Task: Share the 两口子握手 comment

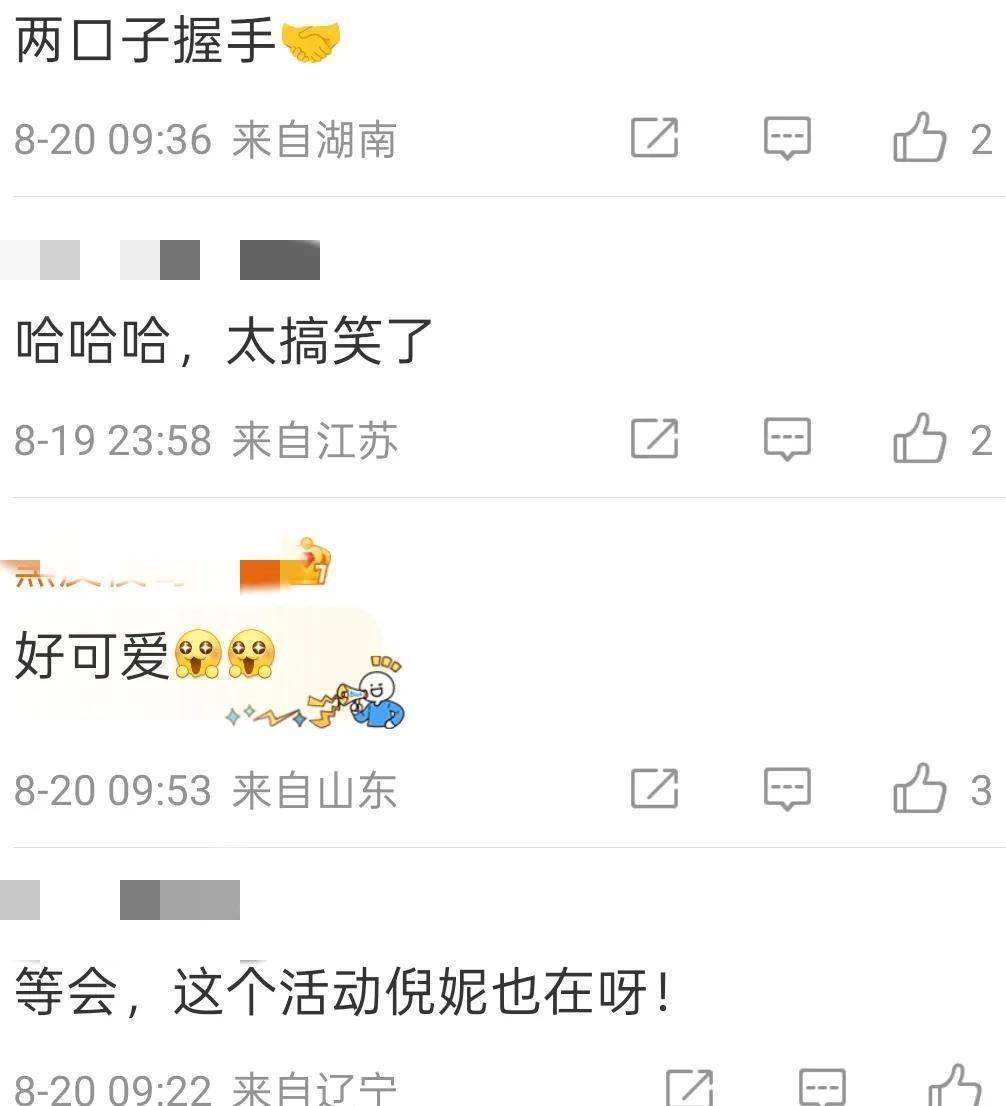Action: [x=654, y=138]
